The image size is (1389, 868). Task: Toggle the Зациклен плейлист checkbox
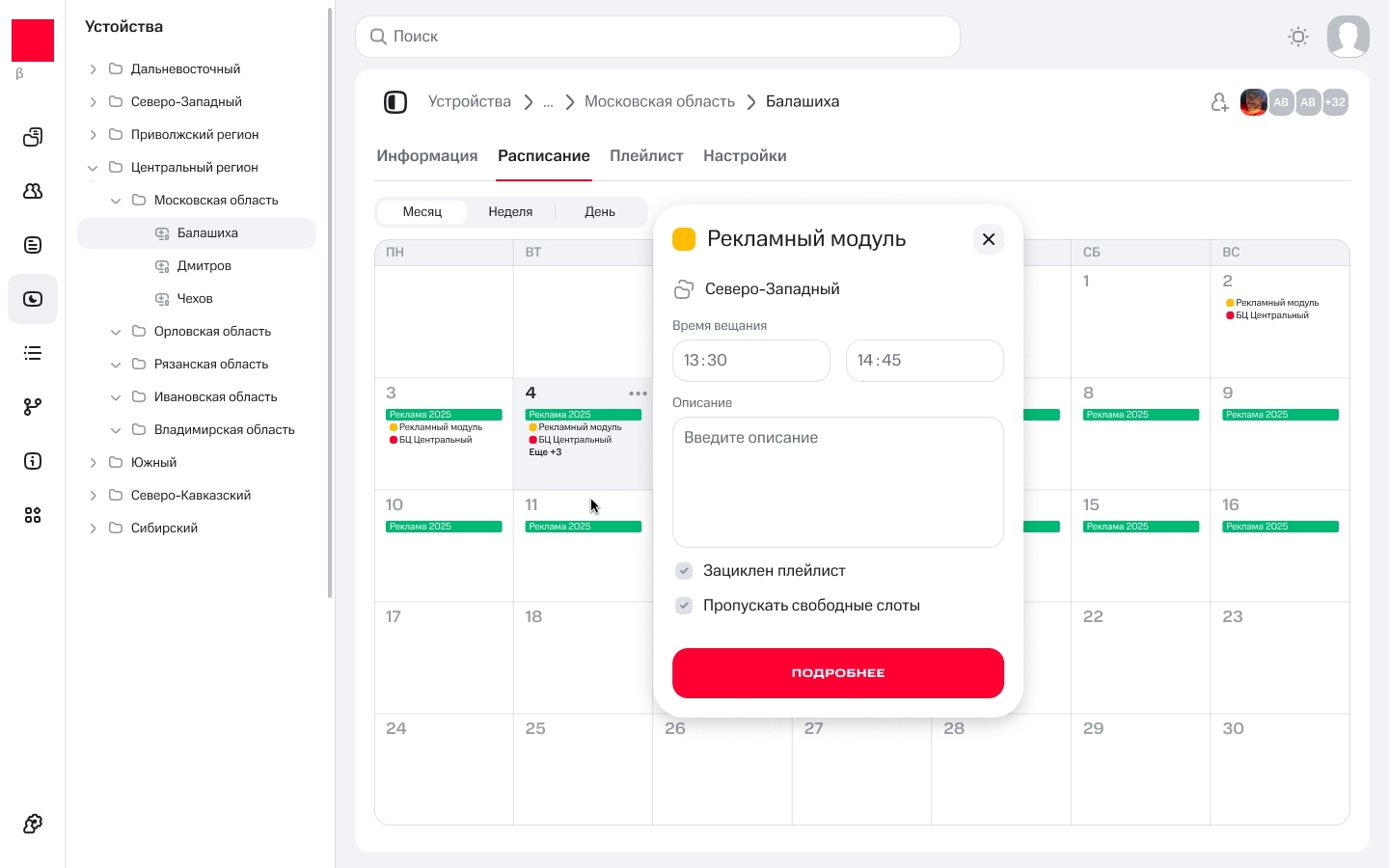(684, 571)
